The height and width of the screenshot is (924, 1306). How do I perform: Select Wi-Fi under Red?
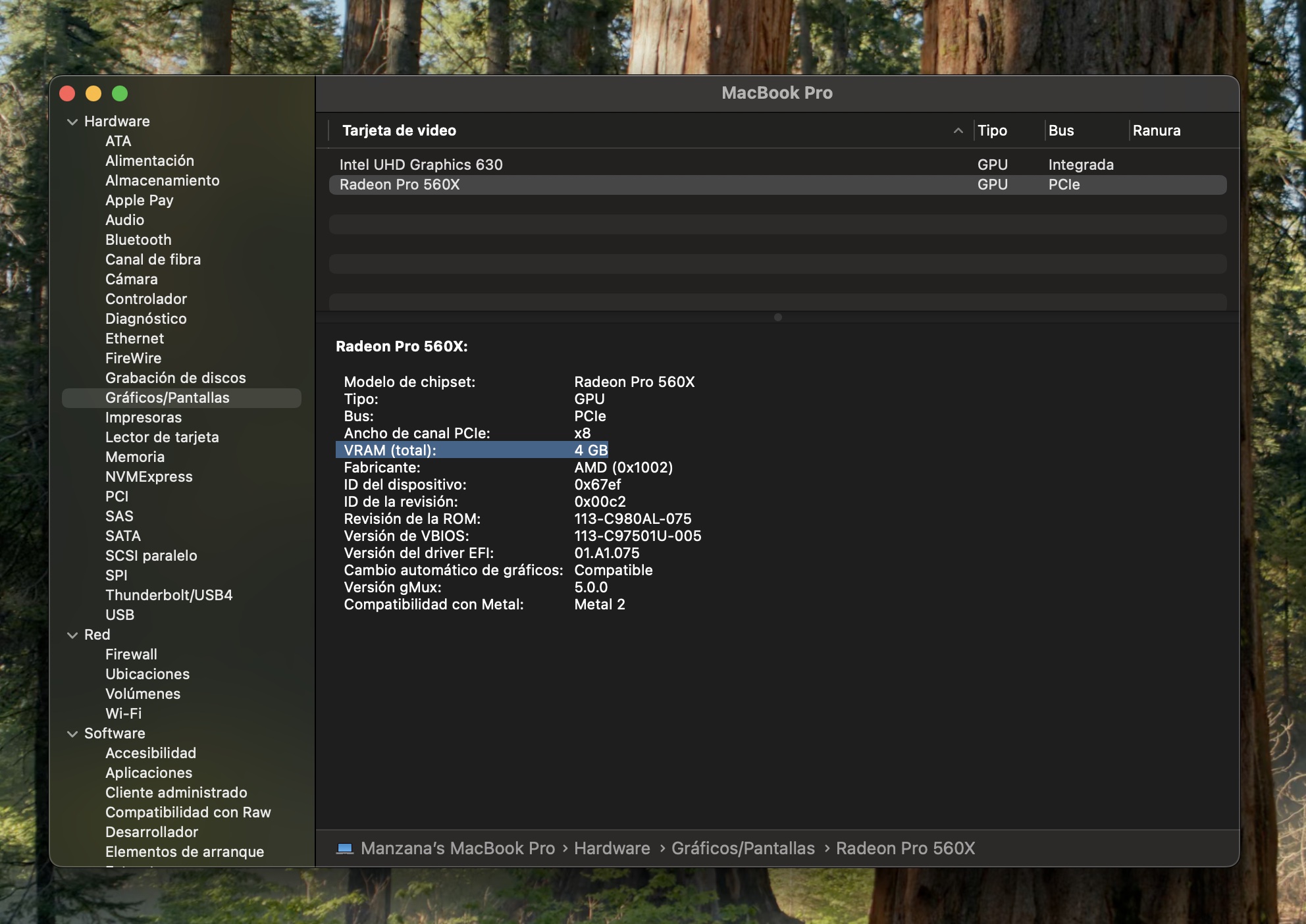(123, 713)
